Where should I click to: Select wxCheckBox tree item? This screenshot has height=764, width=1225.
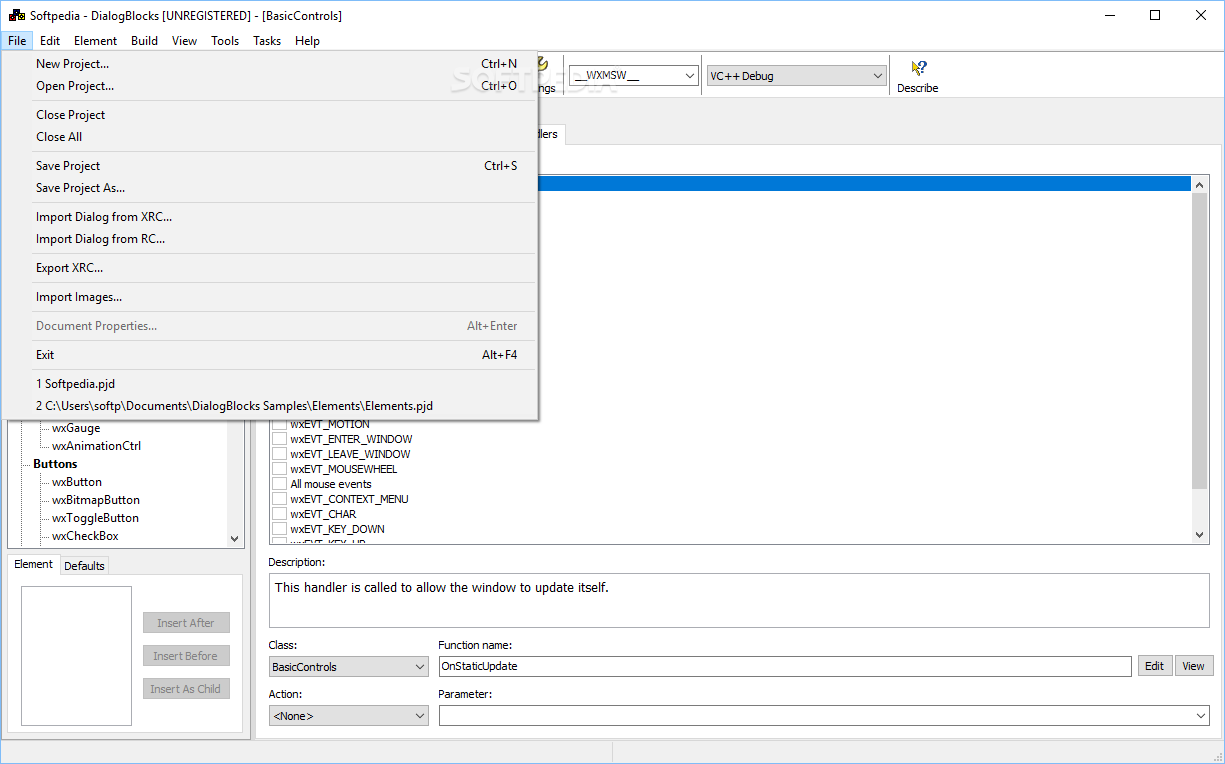point(85,536)
